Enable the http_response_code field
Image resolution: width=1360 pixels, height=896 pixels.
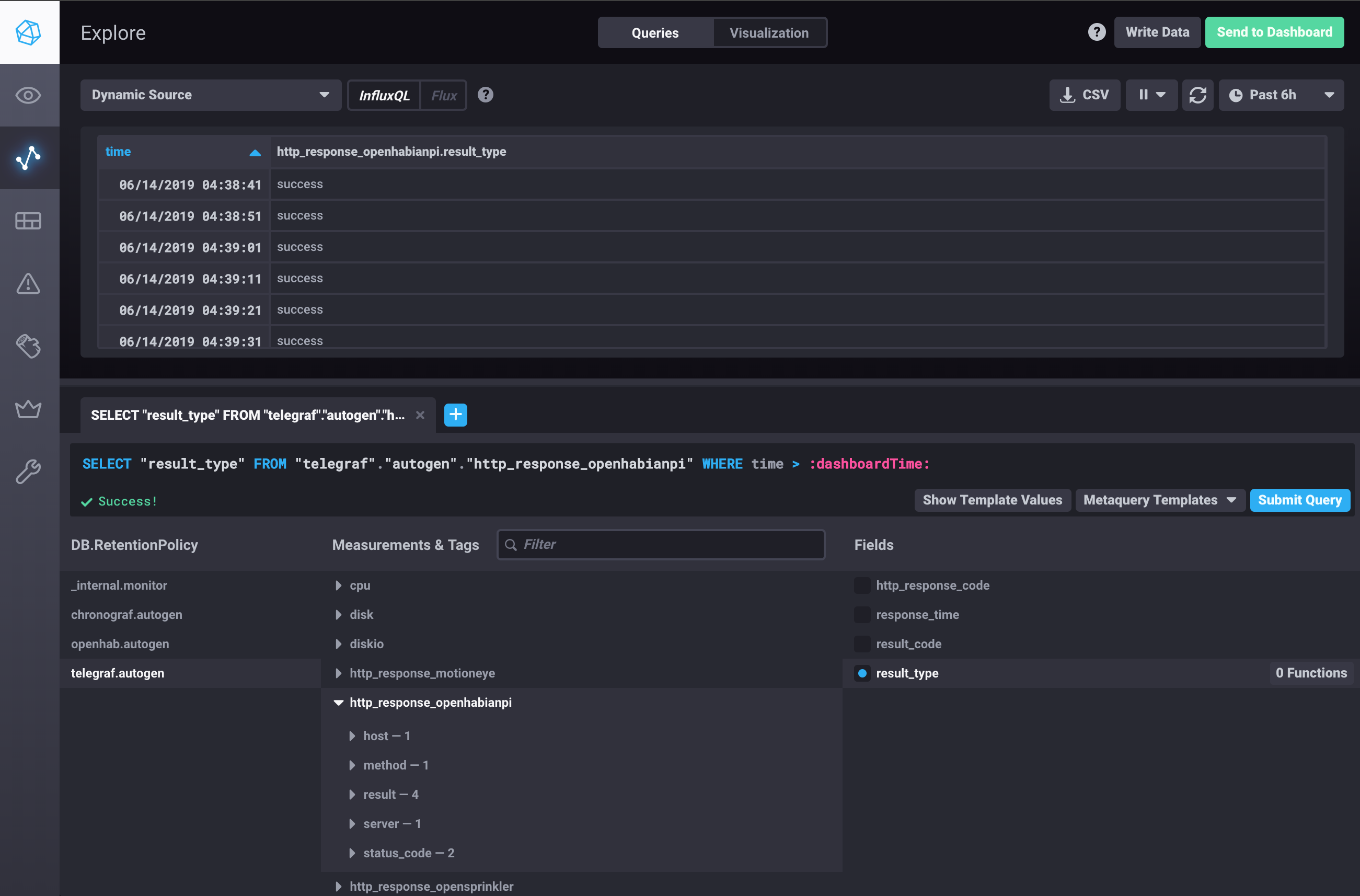coord(862,585)
